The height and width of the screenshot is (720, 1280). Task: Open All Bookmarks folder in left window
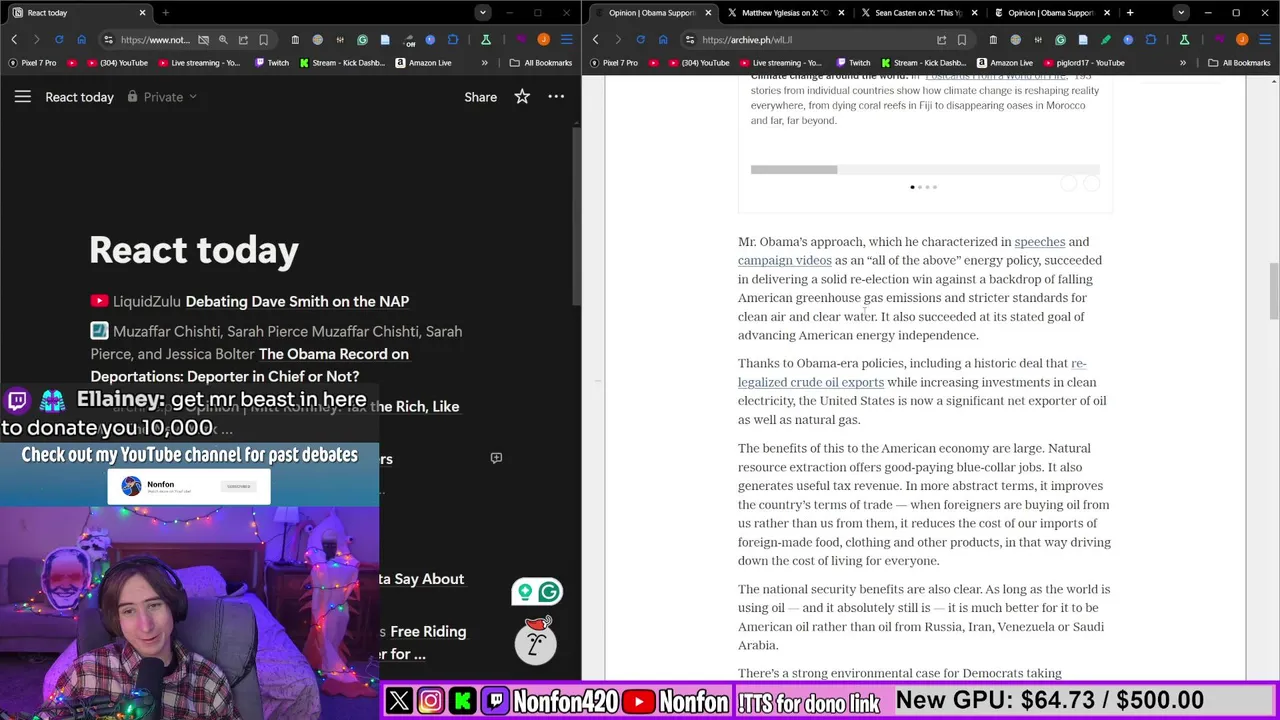(540, 62)
